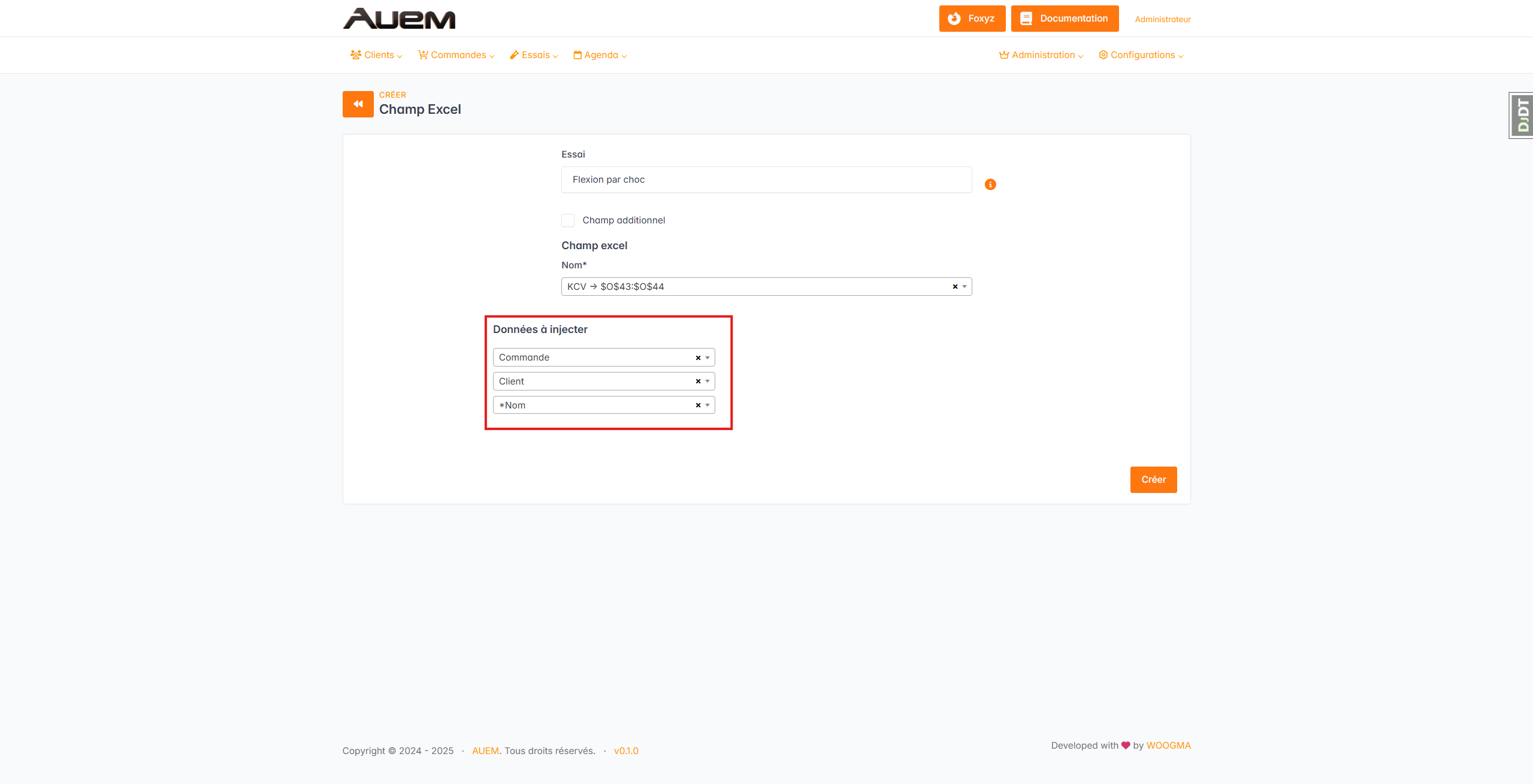Click the Essai field showing Flexion par choc

tap(766, 180)
